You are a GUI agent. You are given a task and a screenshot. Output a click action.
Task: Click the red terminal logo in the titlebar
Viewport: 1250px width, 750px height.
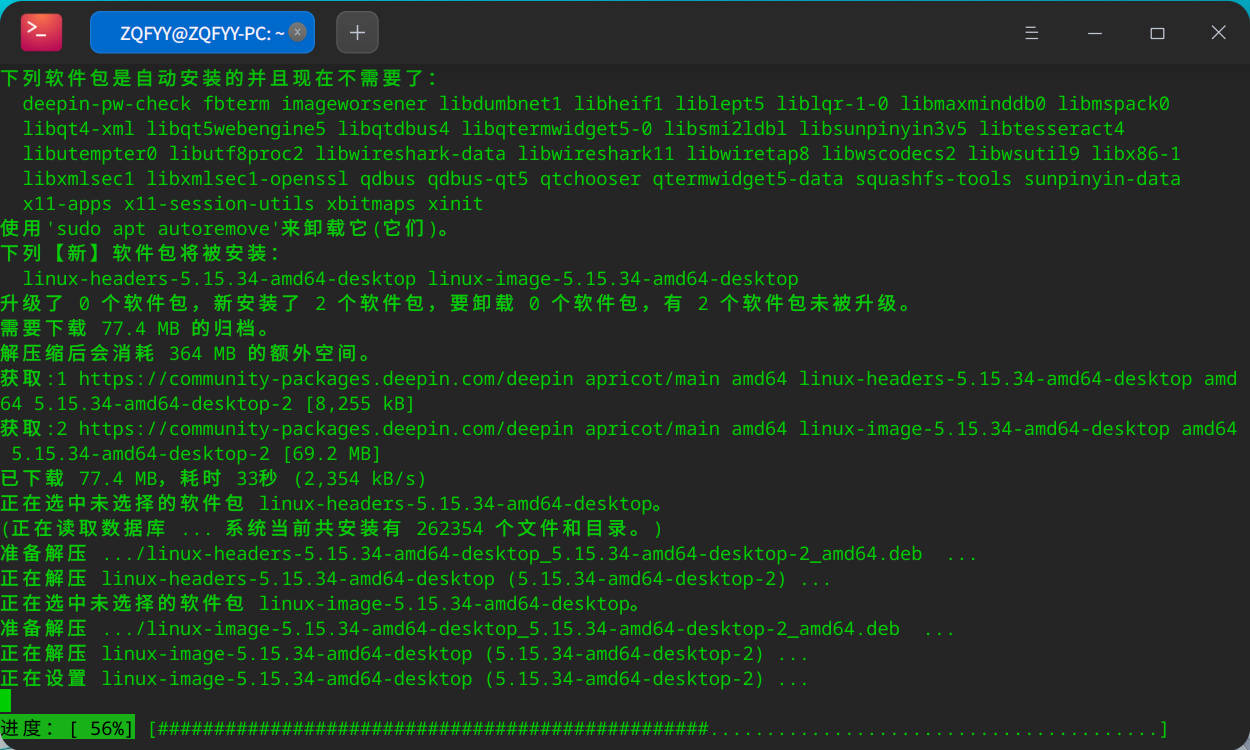click(39, 32)
